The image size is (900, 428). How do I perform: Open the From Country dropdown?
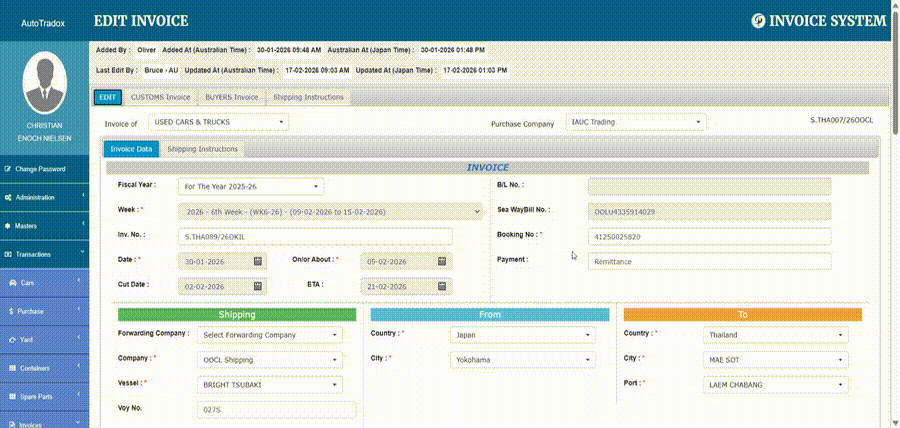(x=522, y=334)
